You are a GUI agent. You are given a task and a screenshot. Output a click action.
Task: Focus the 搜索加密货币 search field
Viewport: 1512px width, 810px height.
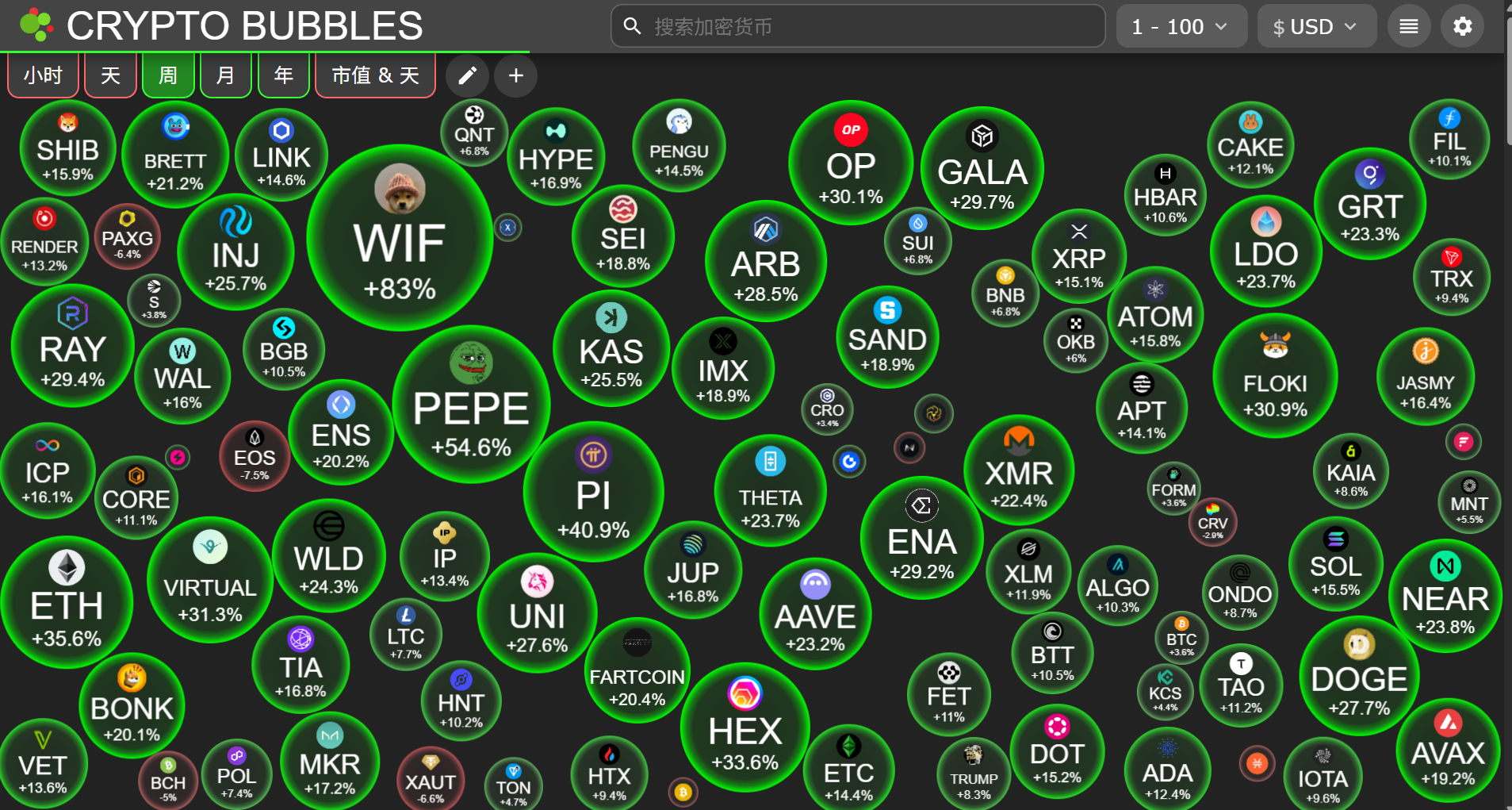tap(858, 26)
